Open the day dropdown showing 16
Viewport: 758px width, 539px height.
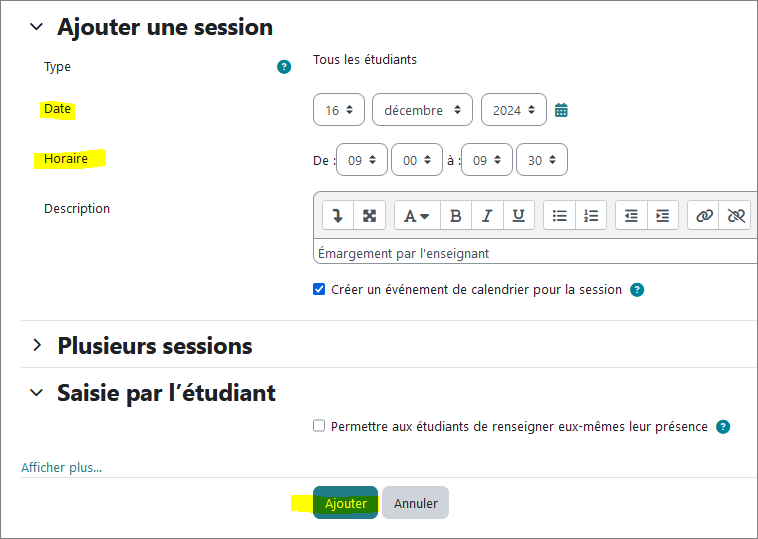340,110
